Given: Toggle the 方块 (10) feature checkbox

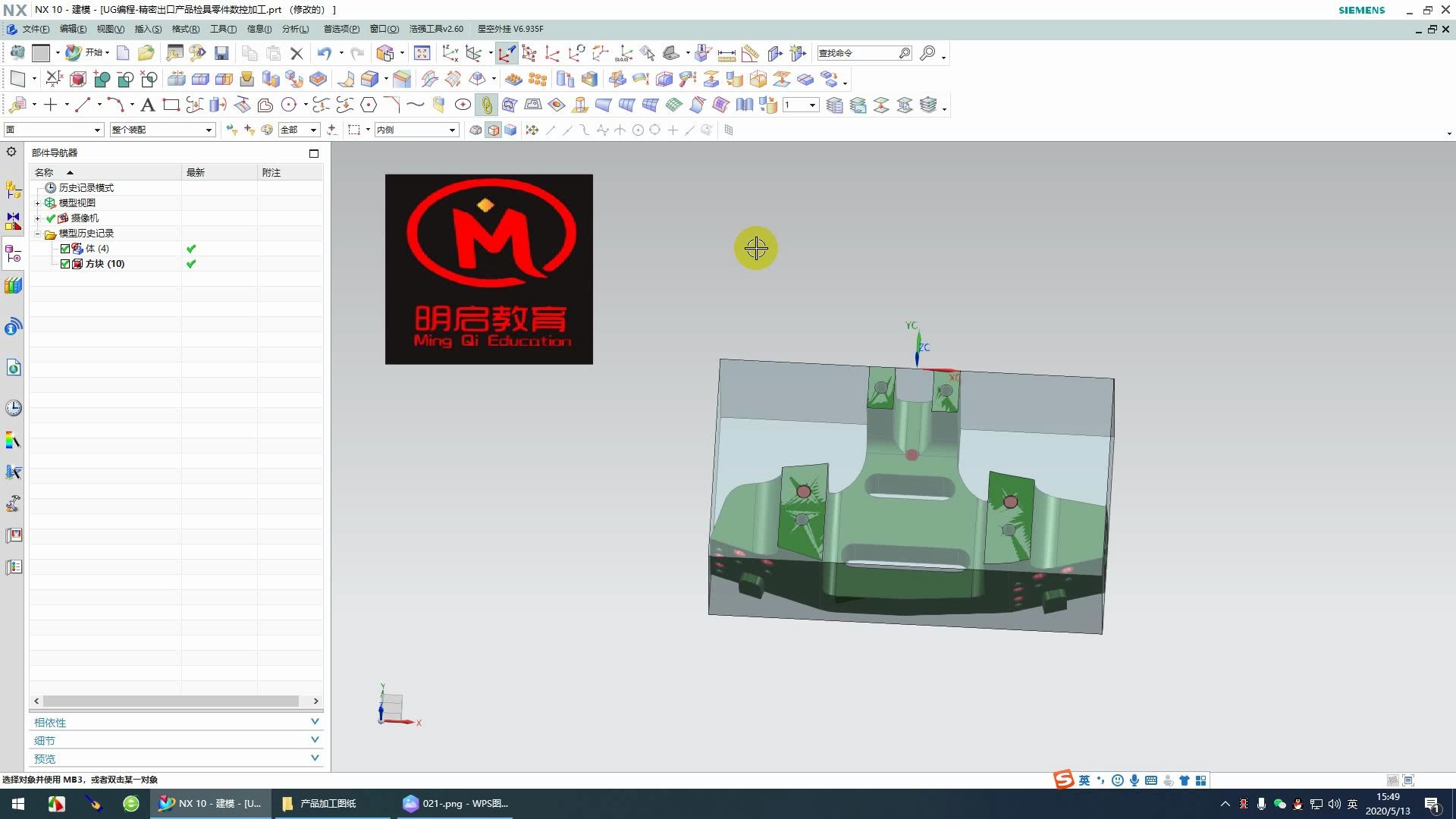Looking at the screenshot, I should (x=65, y=264).
